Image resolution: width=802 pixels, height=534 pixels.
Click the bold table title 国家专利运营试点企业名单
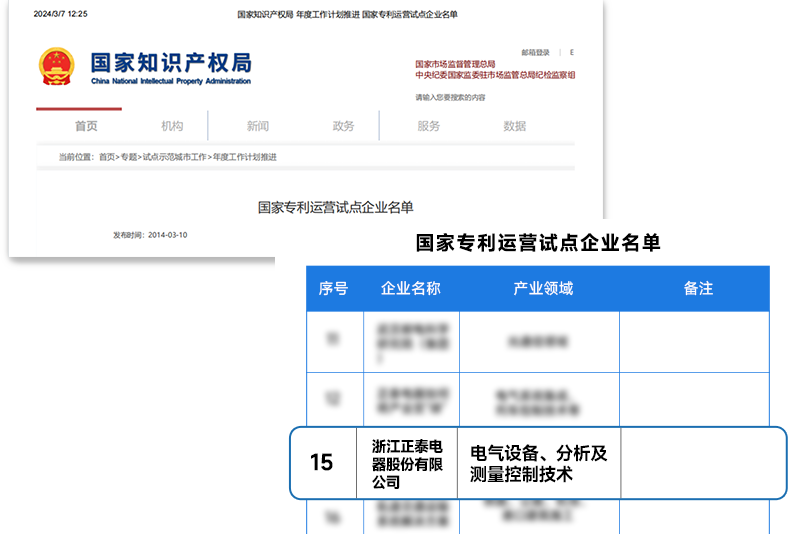(538, 242)
